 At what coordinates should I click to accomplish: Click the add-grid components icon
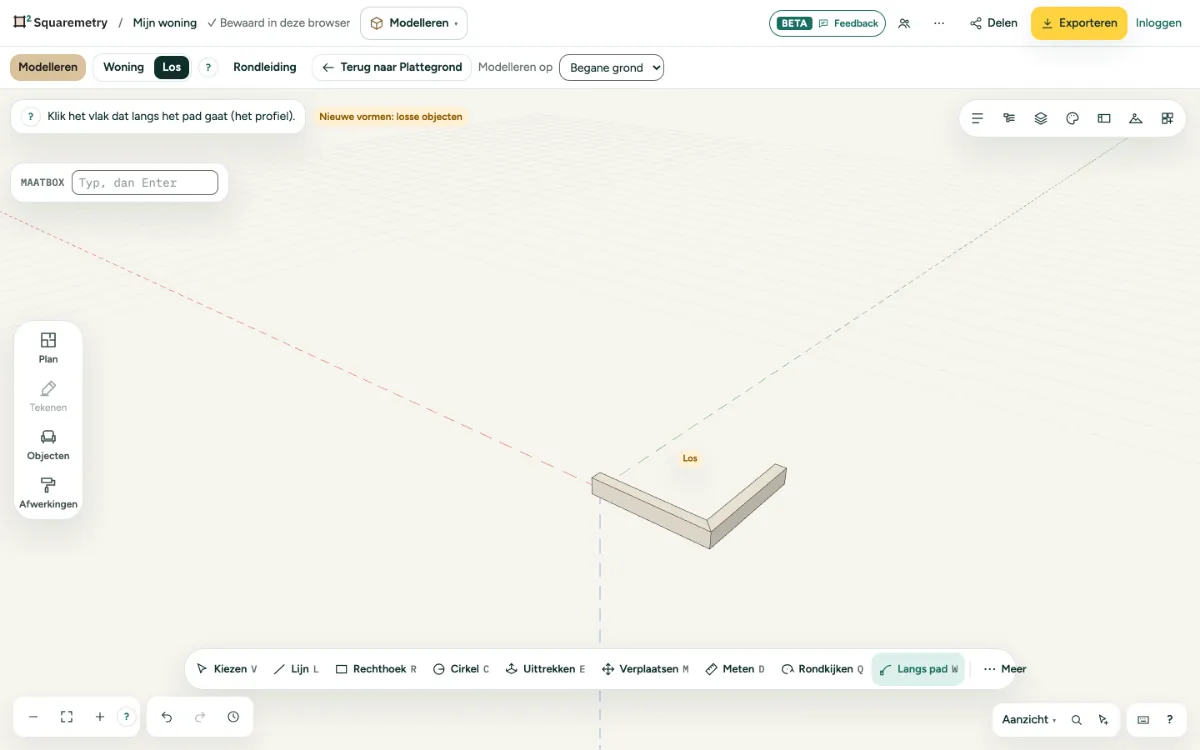1167,118
